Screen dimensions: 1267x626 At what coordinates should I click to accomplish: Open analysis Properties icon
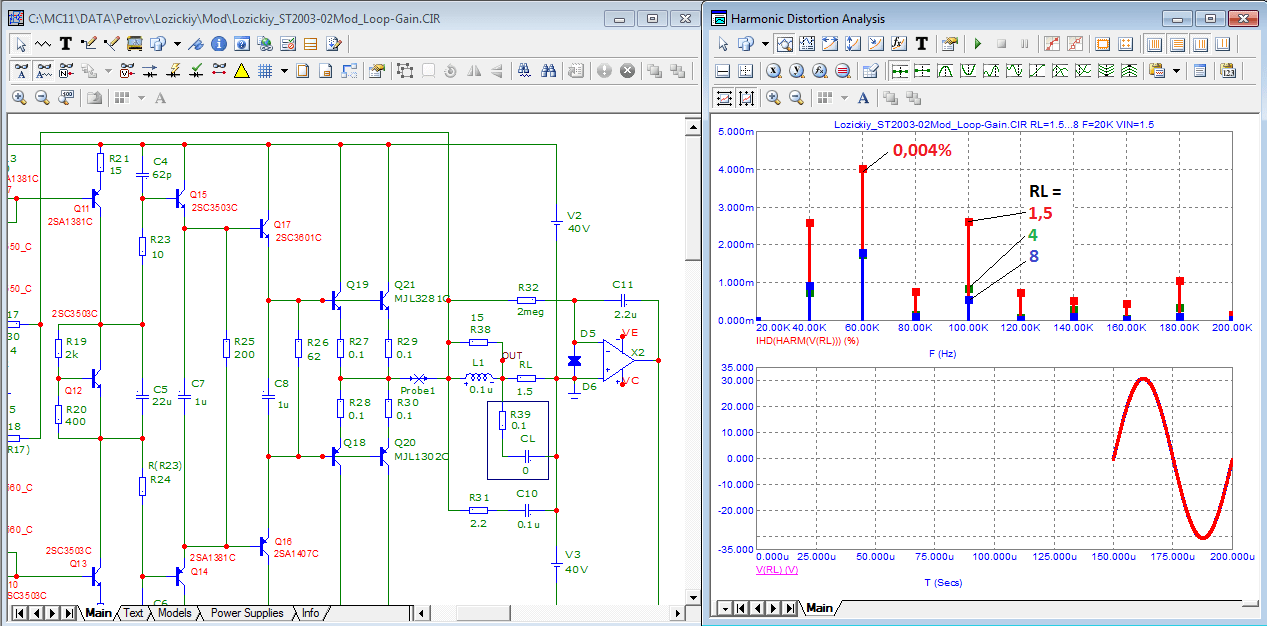pyautogui.click(x=949, y=44)
